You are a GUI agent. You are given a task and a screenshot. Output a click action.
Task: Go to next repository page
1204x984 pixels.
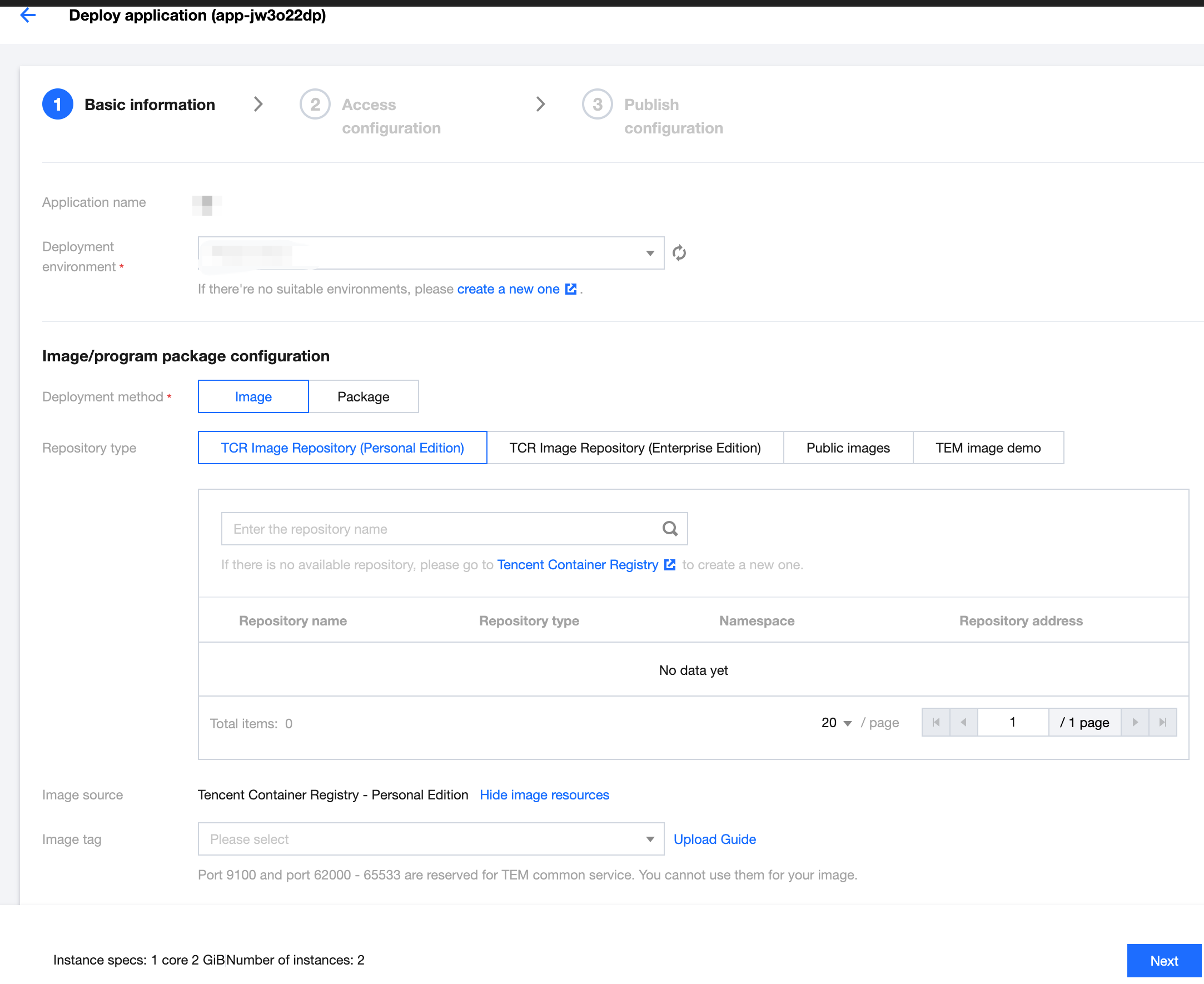click(x=1135, y=722)
